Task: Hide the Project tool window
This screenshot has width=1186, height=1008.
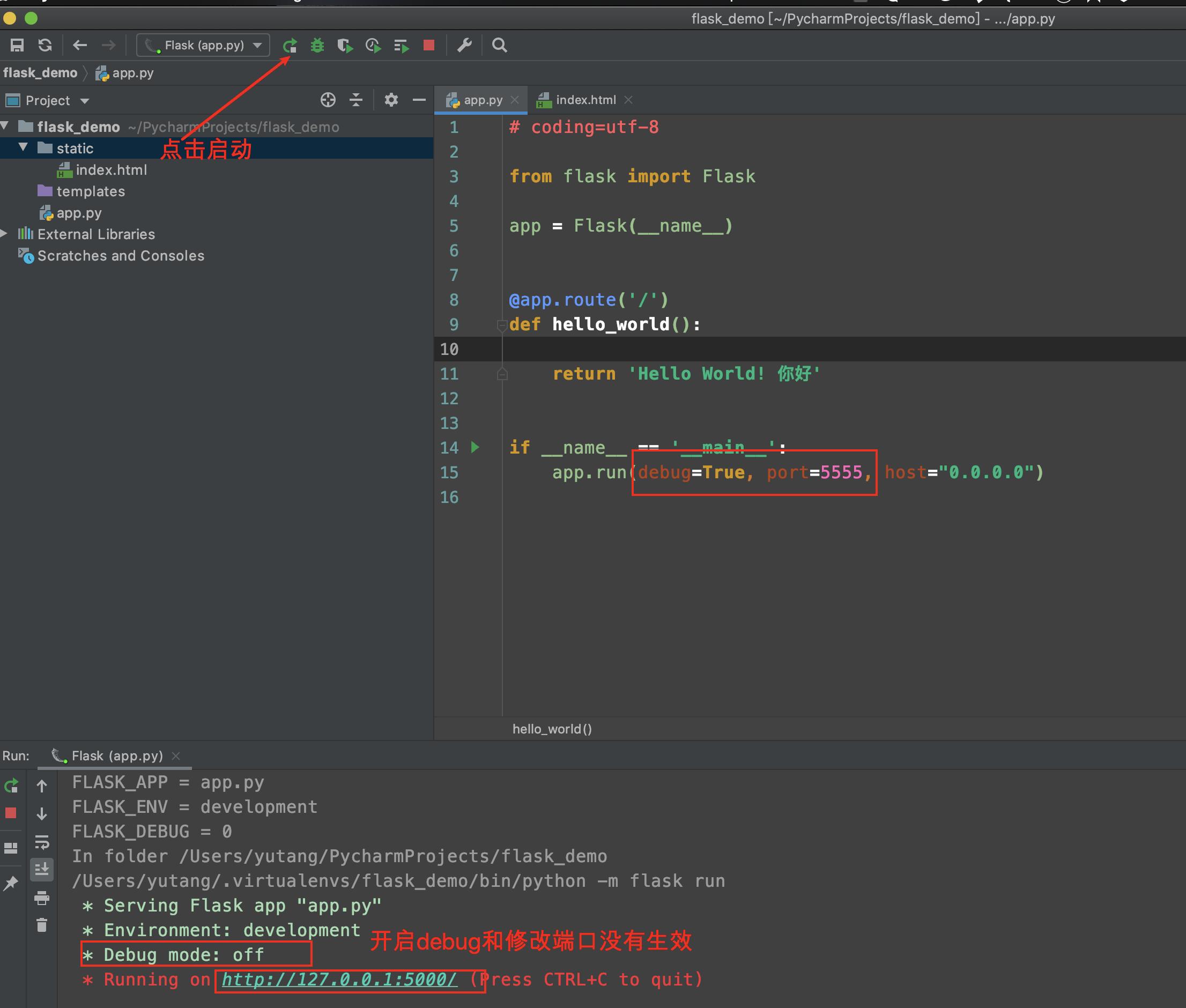Action: pyautogui.click(x=419, y=101)
